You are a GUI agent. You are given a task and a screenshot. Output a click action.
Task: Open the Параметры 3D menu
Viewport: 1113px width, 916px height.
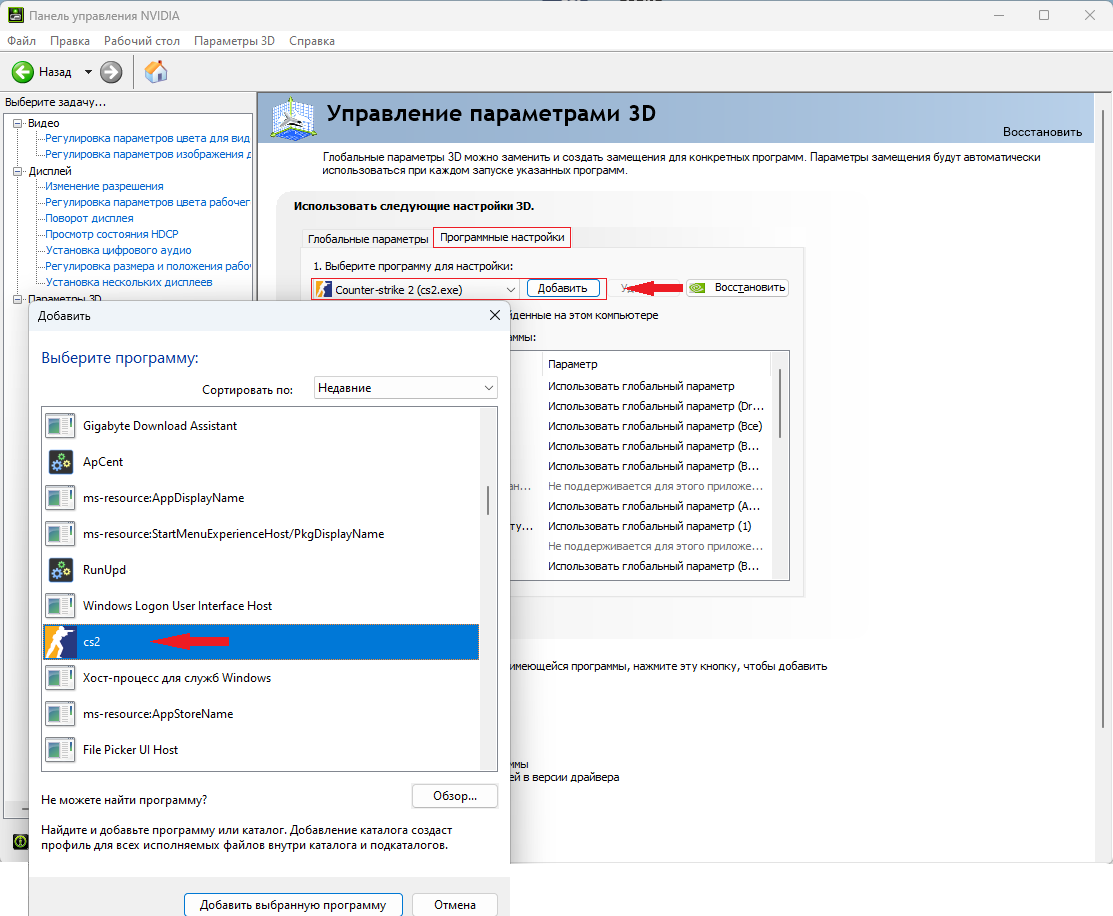234,40
